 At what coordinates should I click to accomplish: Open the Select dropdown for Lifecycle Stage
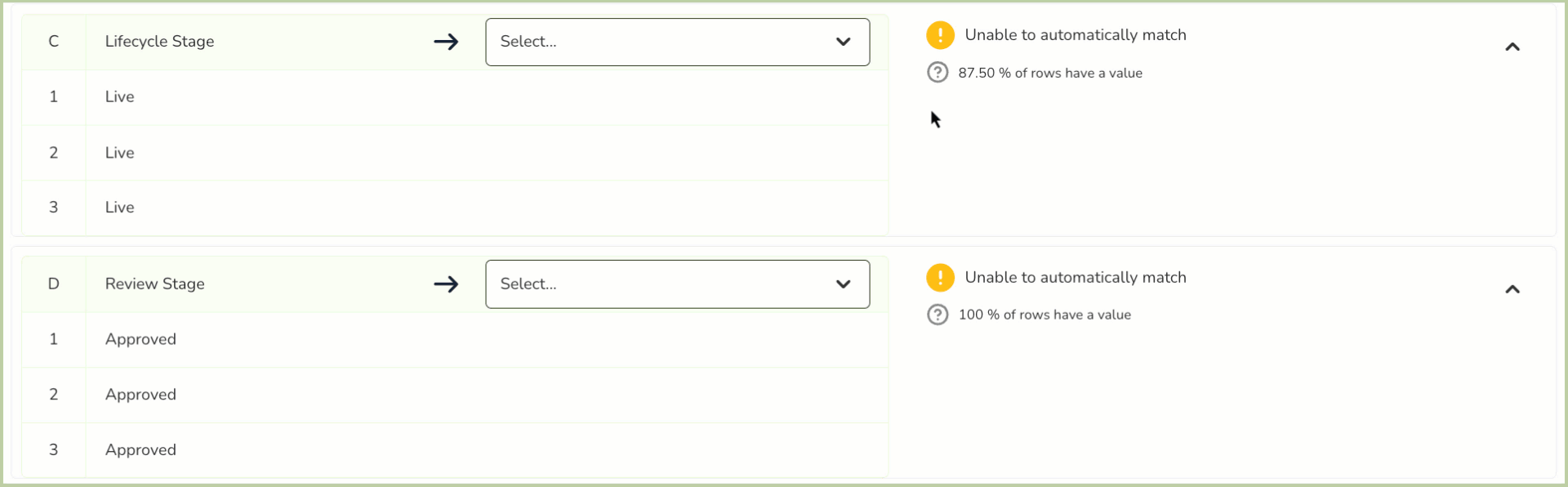click(677, 42)
